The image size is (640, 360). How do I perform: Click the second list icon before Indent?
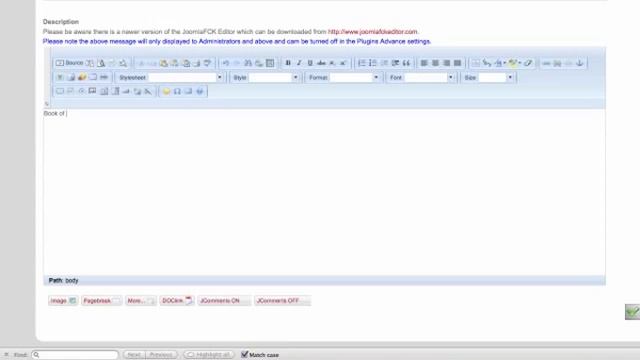pyautogui.click(x=373, y=63)
